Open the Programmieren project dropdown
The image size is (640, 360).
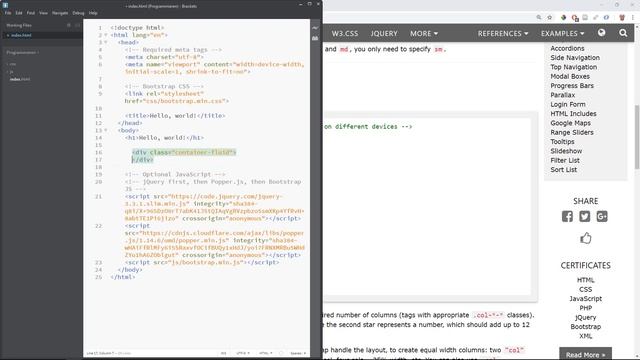coord(23,52)
